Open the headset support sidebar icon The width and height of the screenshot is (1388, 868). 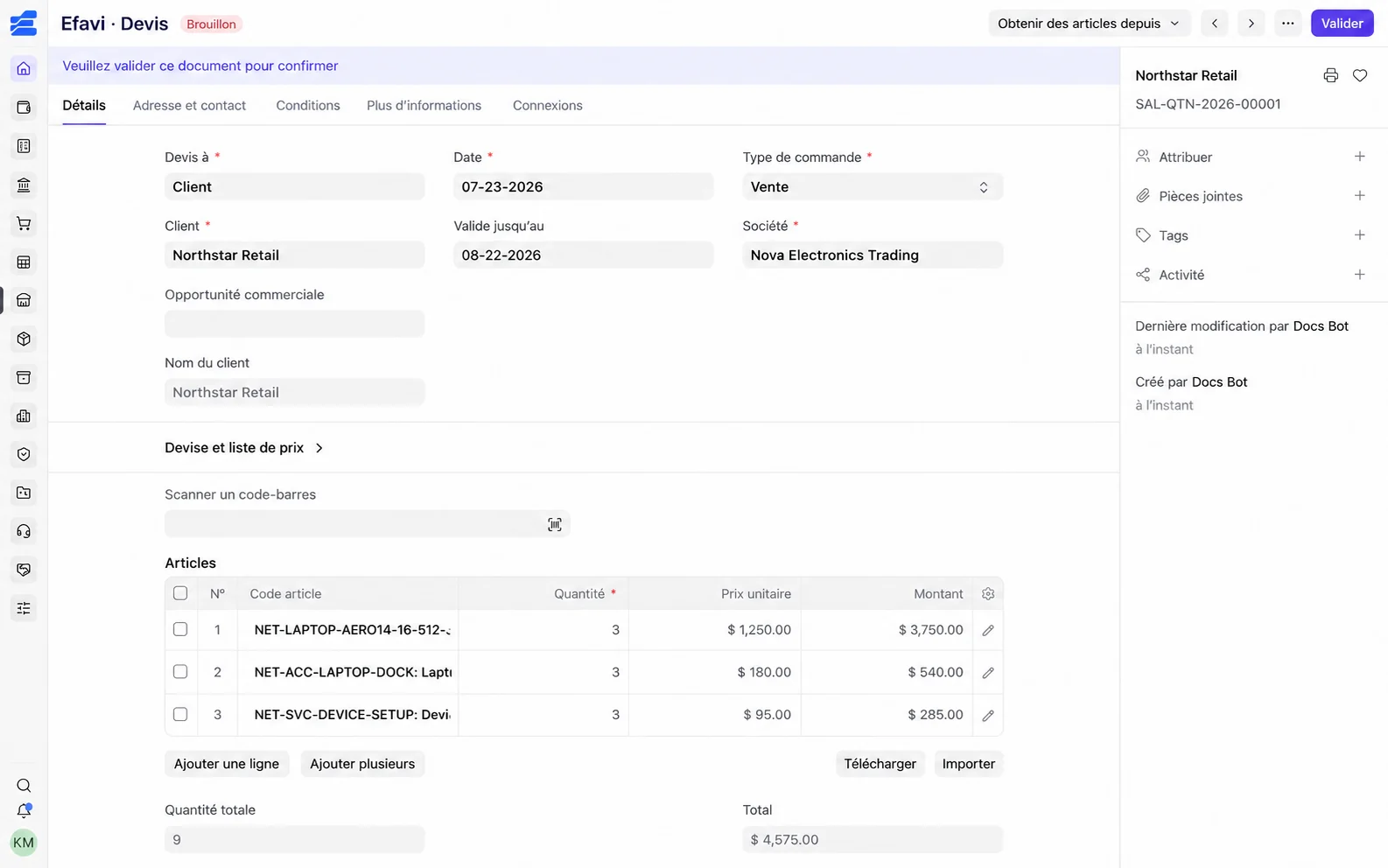coord(24,531)
